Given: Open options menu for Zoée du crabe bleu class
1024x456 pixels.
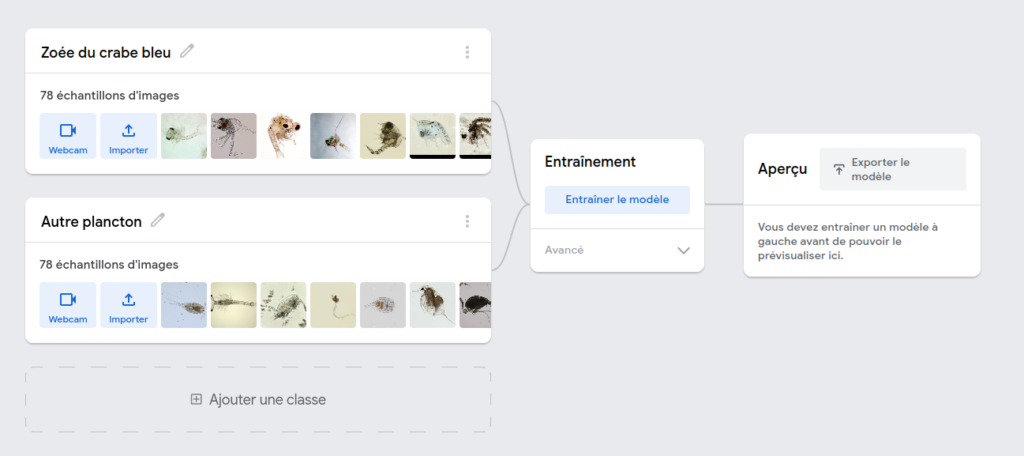Looking at the screenshot, I should [x=467, y=52].
